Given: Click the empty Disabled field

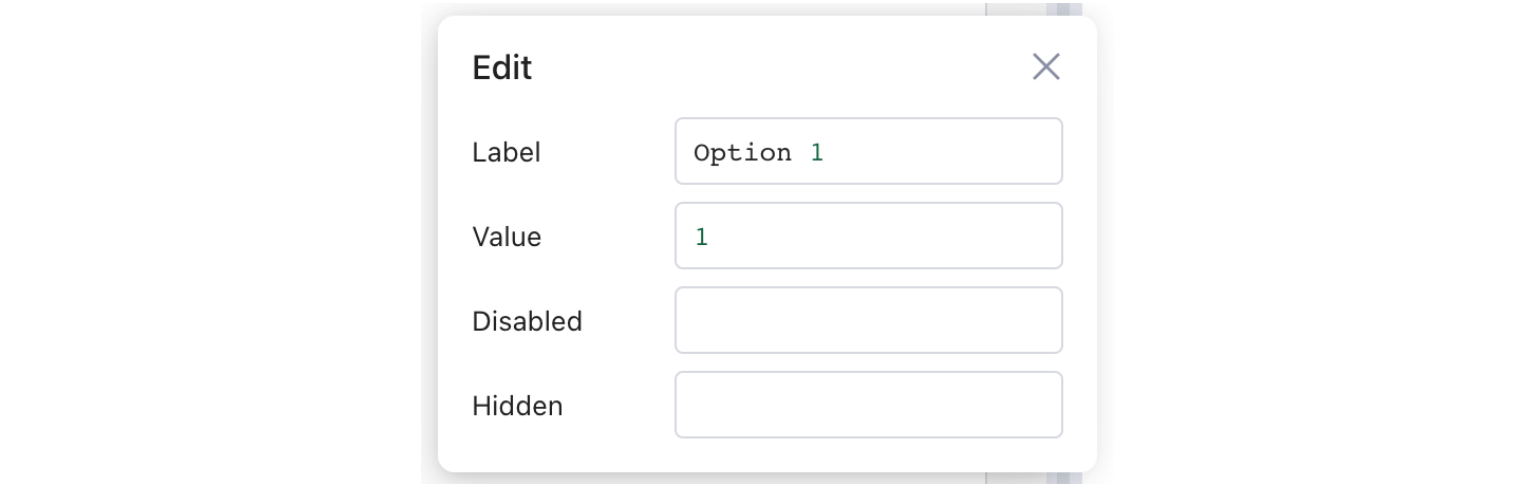Looking at the screenshot, I should click(868, 320).
